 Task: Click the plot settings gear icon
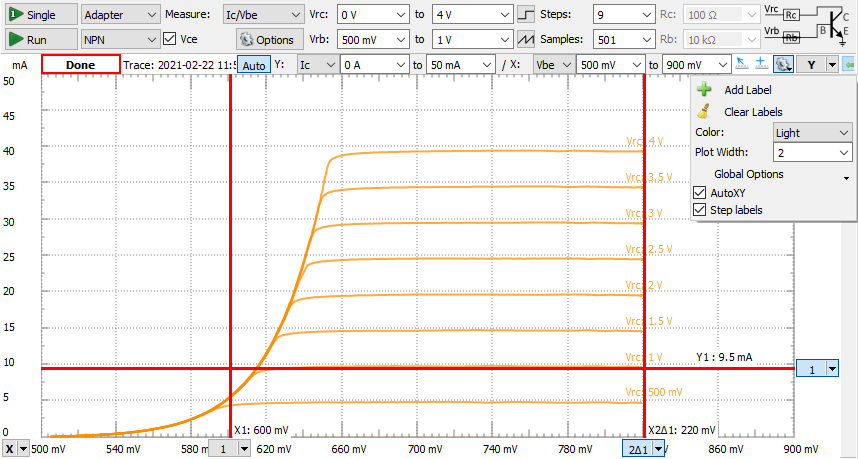(x=783, y=63)
